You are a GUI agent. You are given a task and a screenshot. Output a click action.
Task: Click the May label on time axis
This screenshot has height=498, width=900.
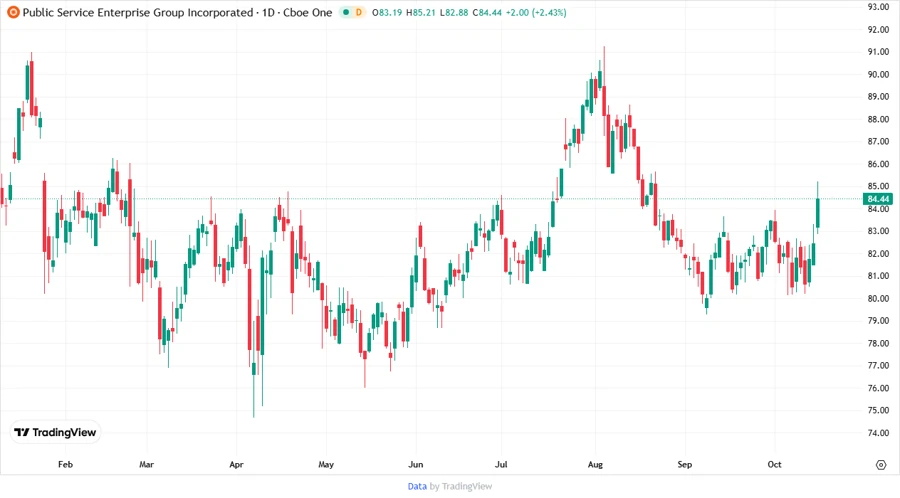pyautogui.click(x=326, y=464)
